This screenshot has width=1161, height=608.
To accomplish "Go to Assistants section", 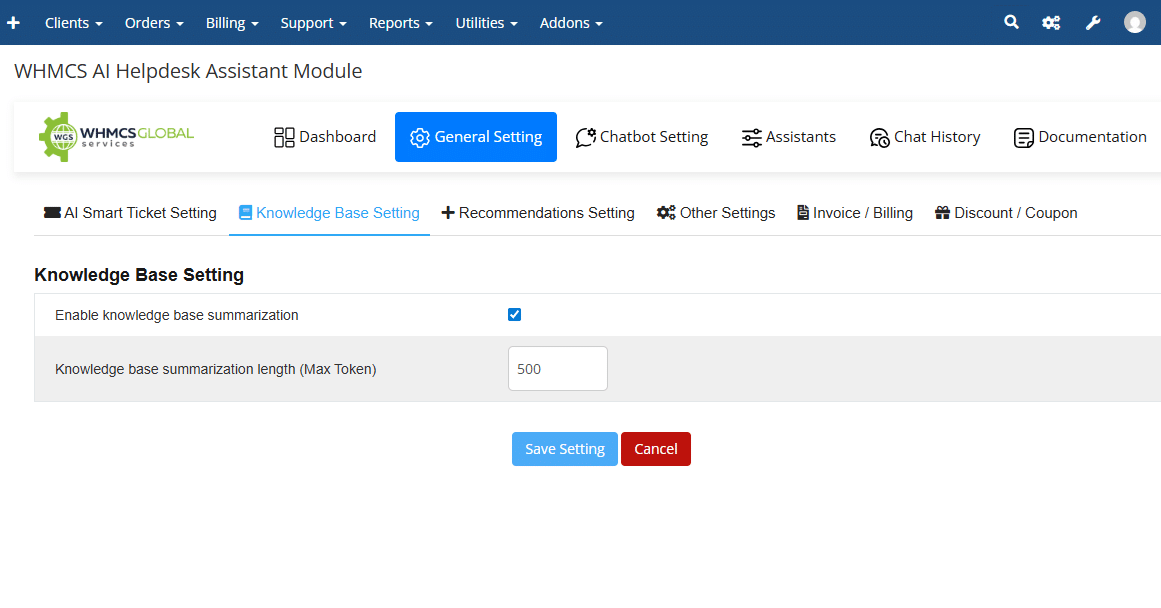I will pos(788,137).
